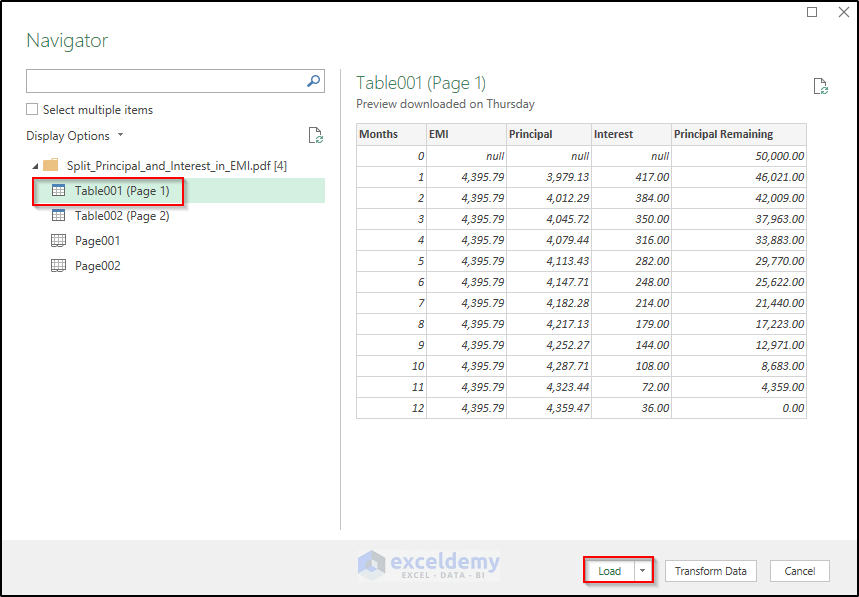Image resolution: width=859 pixels, height=597 pixels.
Task: Enable Select multiple items checkbox
Action: 32,110
